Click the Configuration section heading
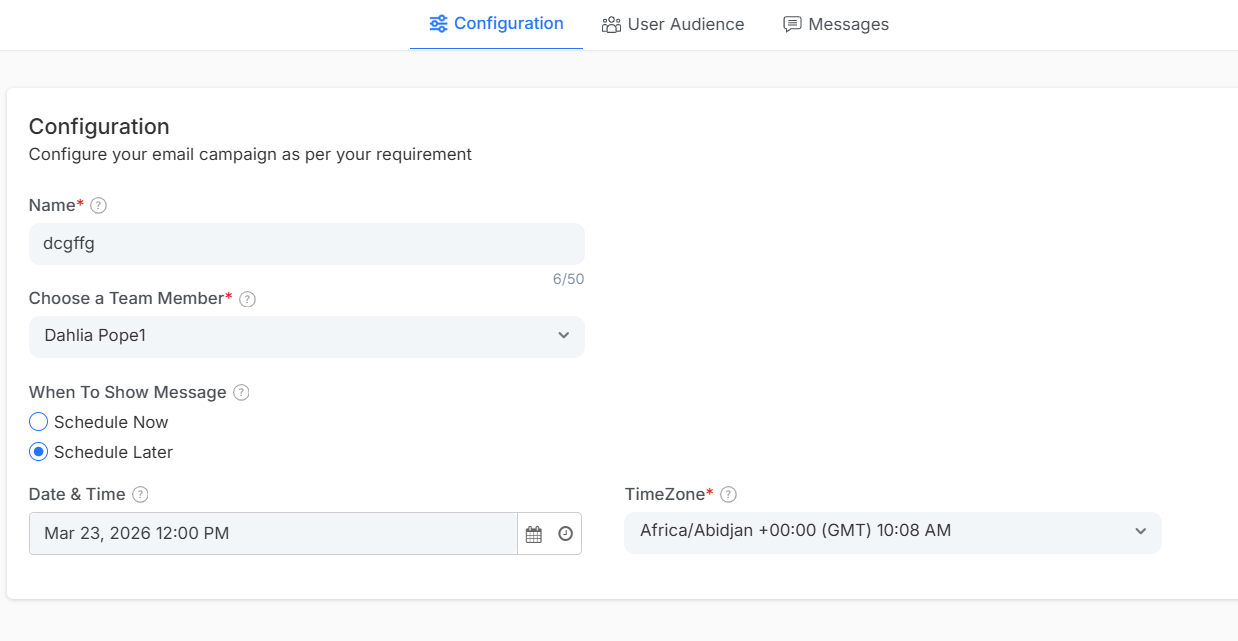Image resolution: width=1238 pixels, height=641 pixels. [99, 126]
